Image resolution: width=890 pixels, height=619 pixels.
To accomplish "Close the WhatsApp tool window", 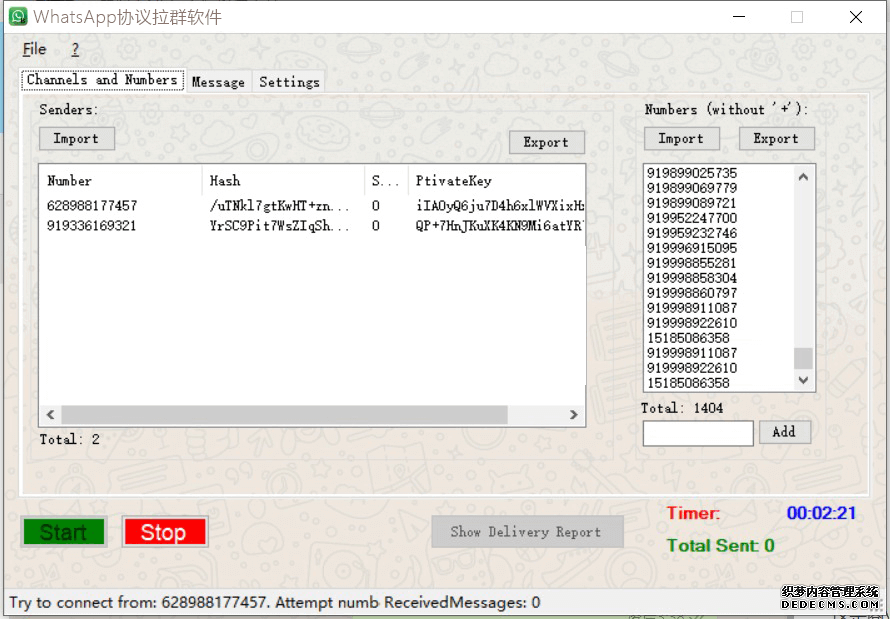I will [x=856, y=17].
